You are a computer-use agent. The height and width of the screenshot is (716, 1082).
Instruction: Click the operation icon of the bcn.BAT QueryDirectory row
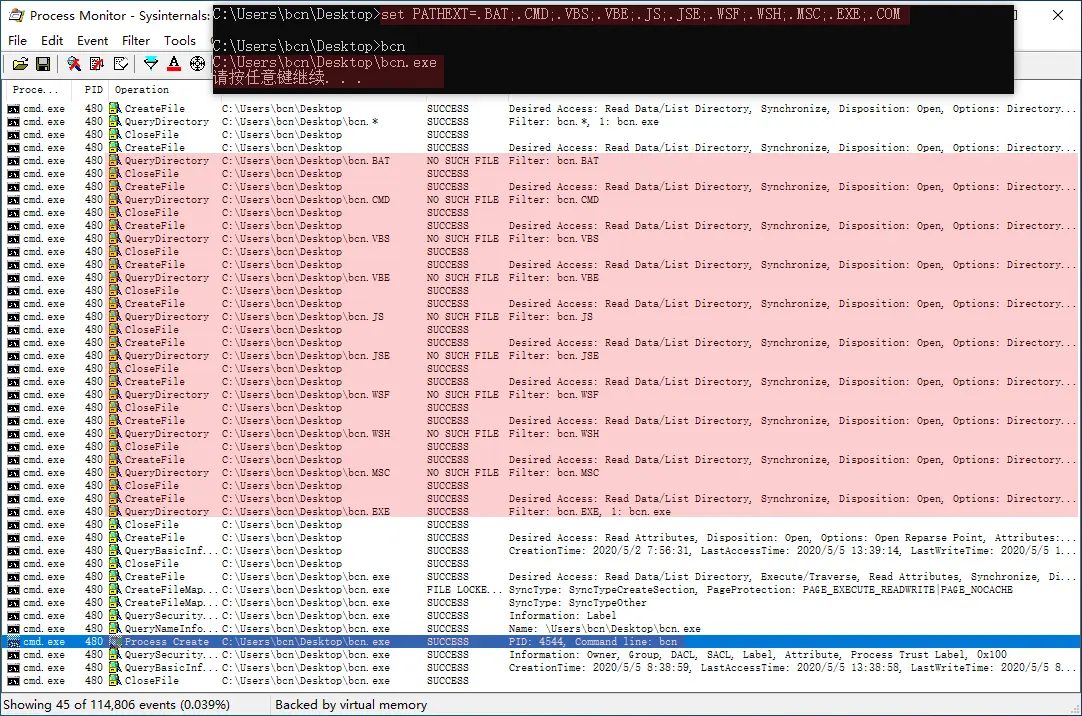click(115, 161)
